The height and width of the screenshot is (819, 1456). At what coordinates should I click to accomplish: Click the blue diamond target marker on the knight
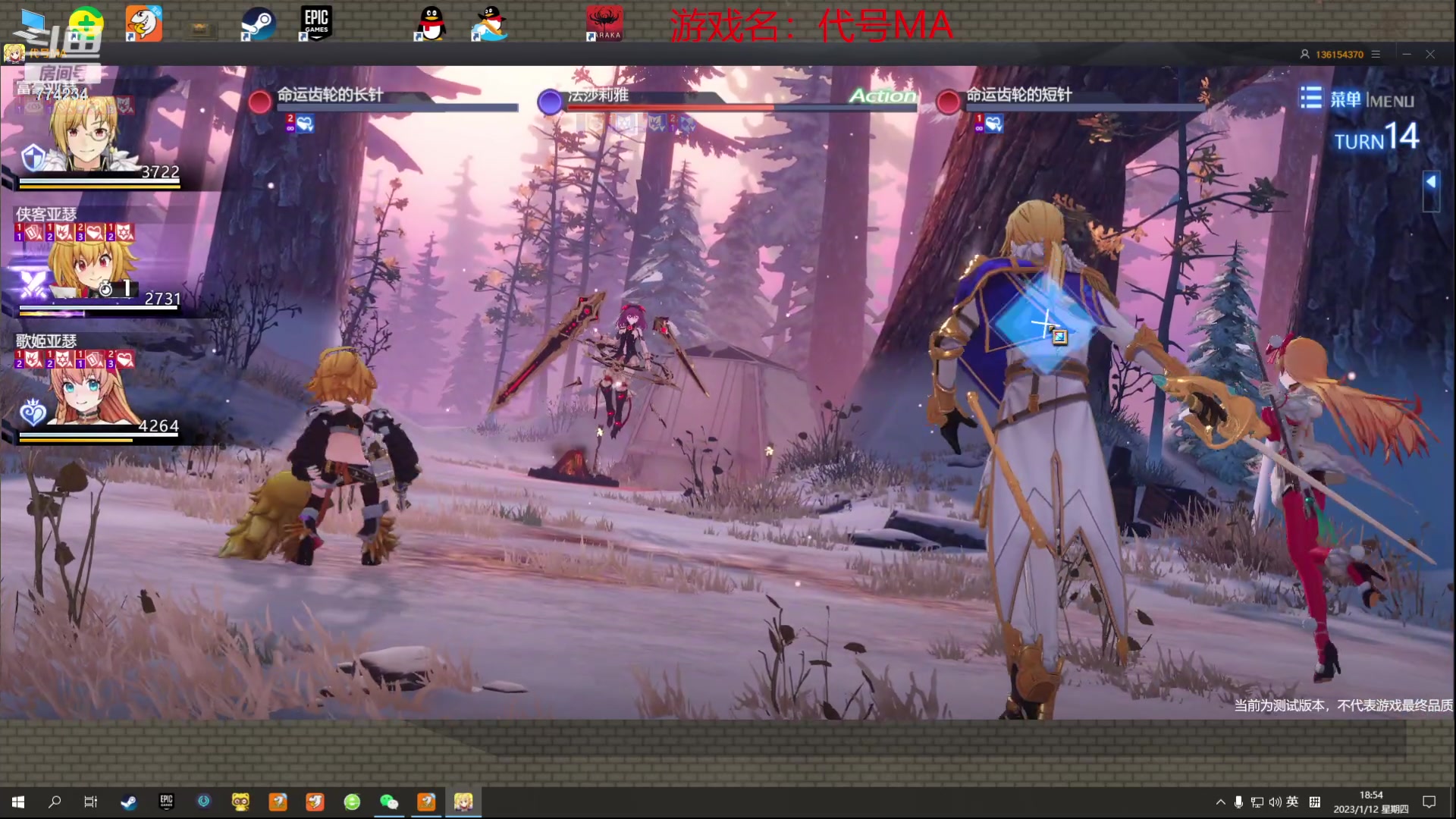pyautogui.click(x=1046, y=324)
